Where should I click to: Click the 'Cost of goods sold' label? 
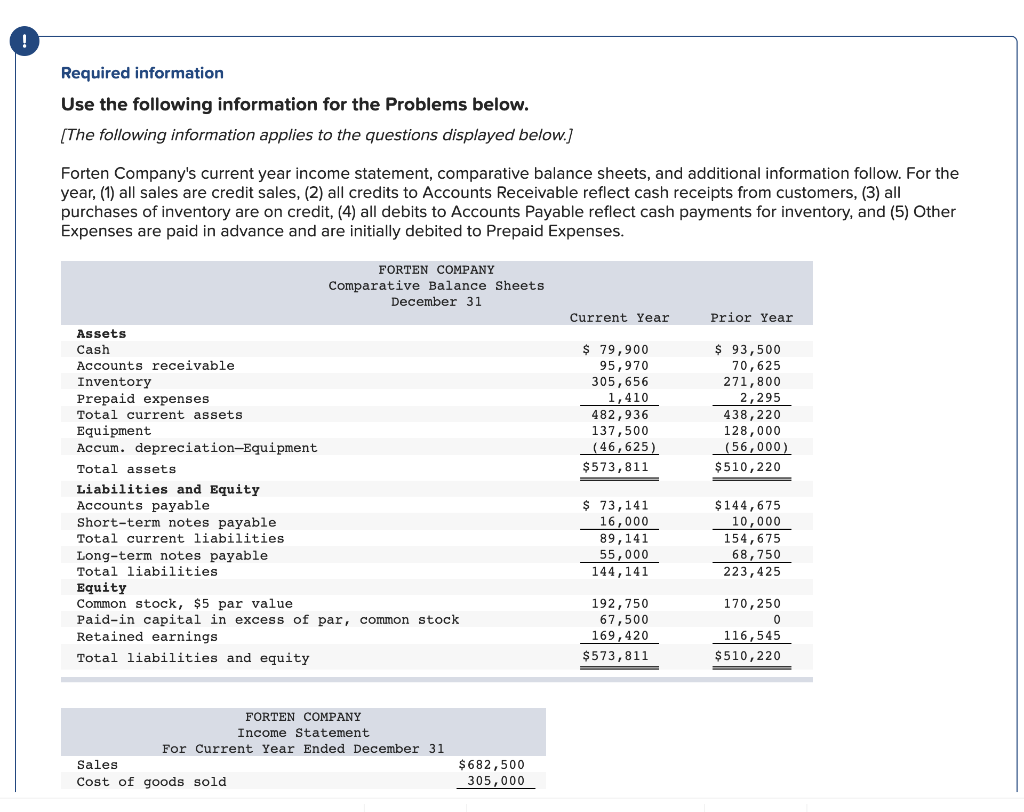[x=152, y=782]
